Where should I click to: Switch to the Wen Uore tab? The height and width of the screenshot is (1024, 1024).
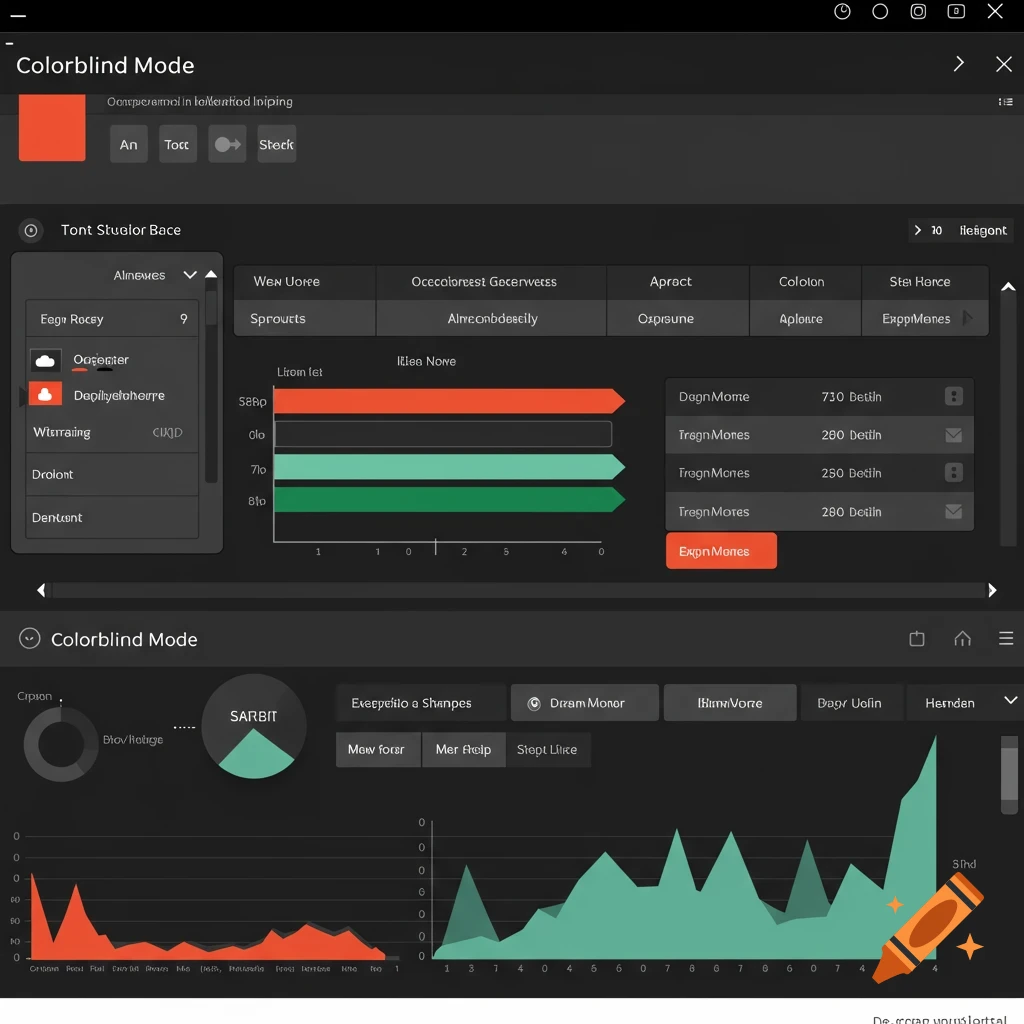pyautogui.click(x=303, y=281)
